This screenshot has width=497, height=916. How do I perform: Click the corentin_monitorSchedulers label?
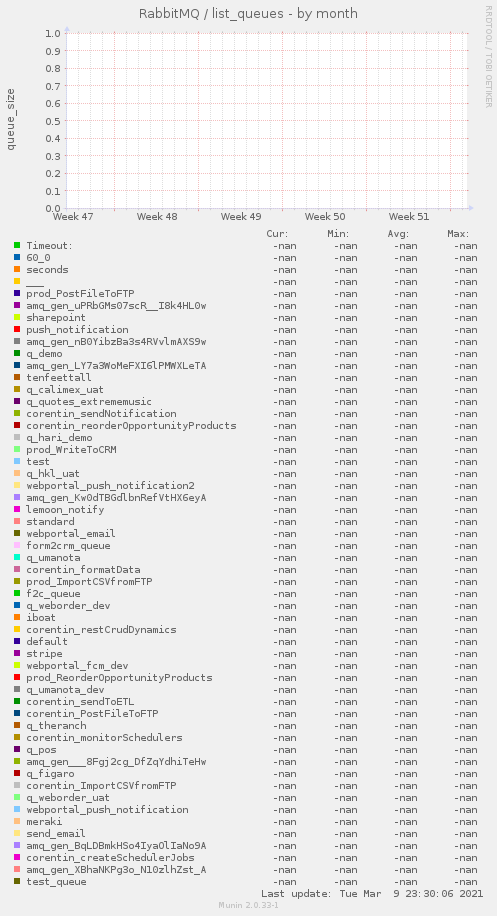(x=104, y=738)
